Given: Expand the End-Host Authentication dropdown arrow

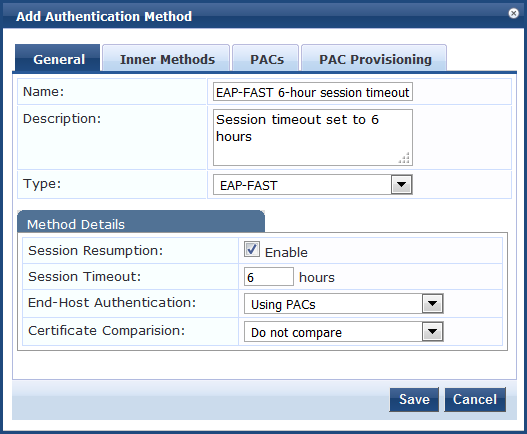Looking at the screenshot, I should click(x=432, y=304).
